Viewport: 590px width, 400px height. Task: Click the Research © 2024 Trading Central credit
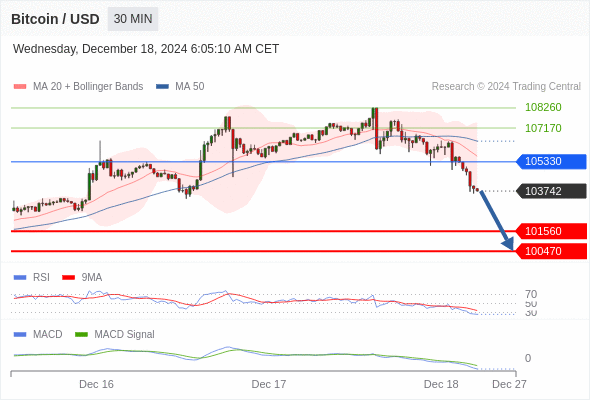tap(506, 87)
